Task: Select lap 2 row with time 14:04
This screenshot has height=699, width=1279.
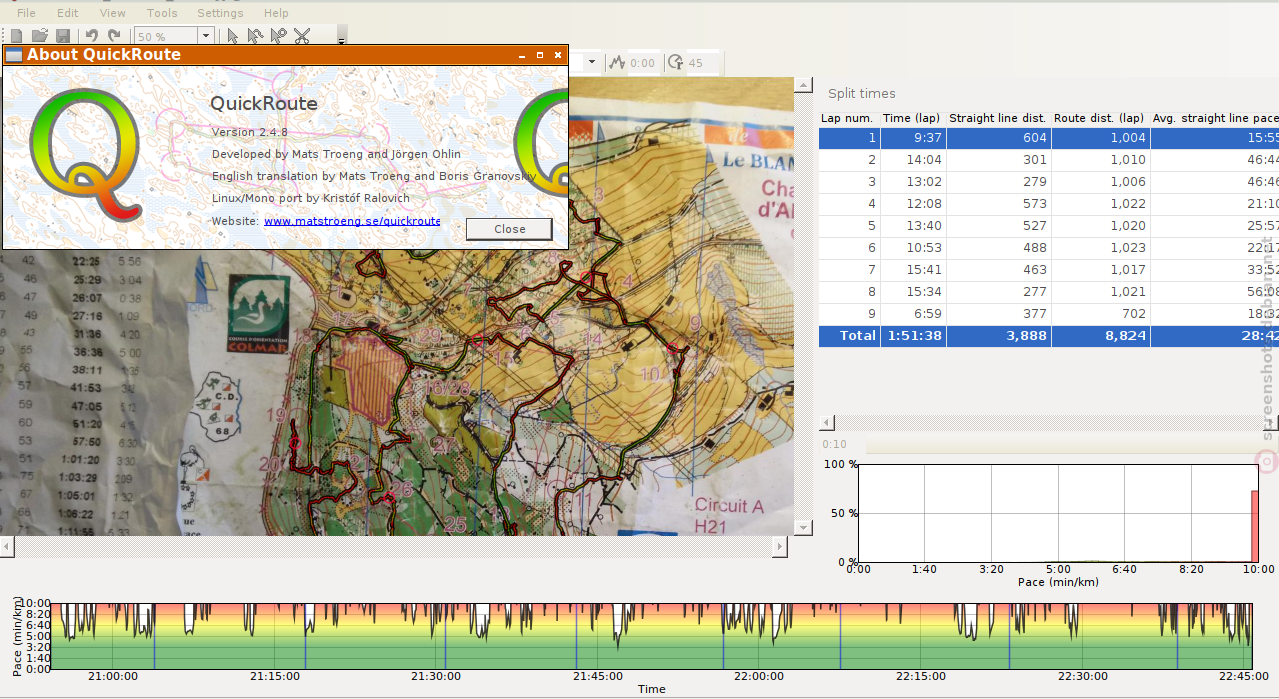Action: pos(1049,160)
